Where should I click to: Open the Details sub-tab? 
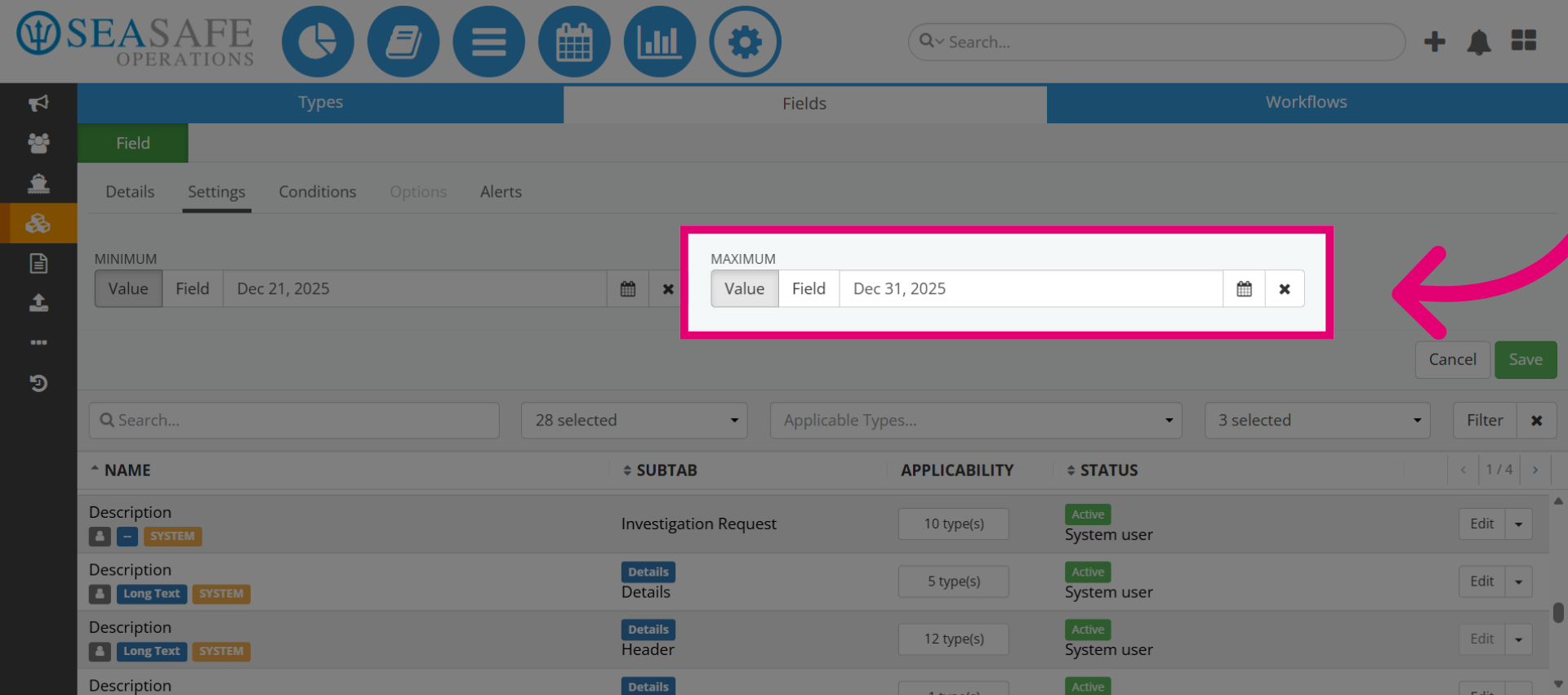[130, 192]
